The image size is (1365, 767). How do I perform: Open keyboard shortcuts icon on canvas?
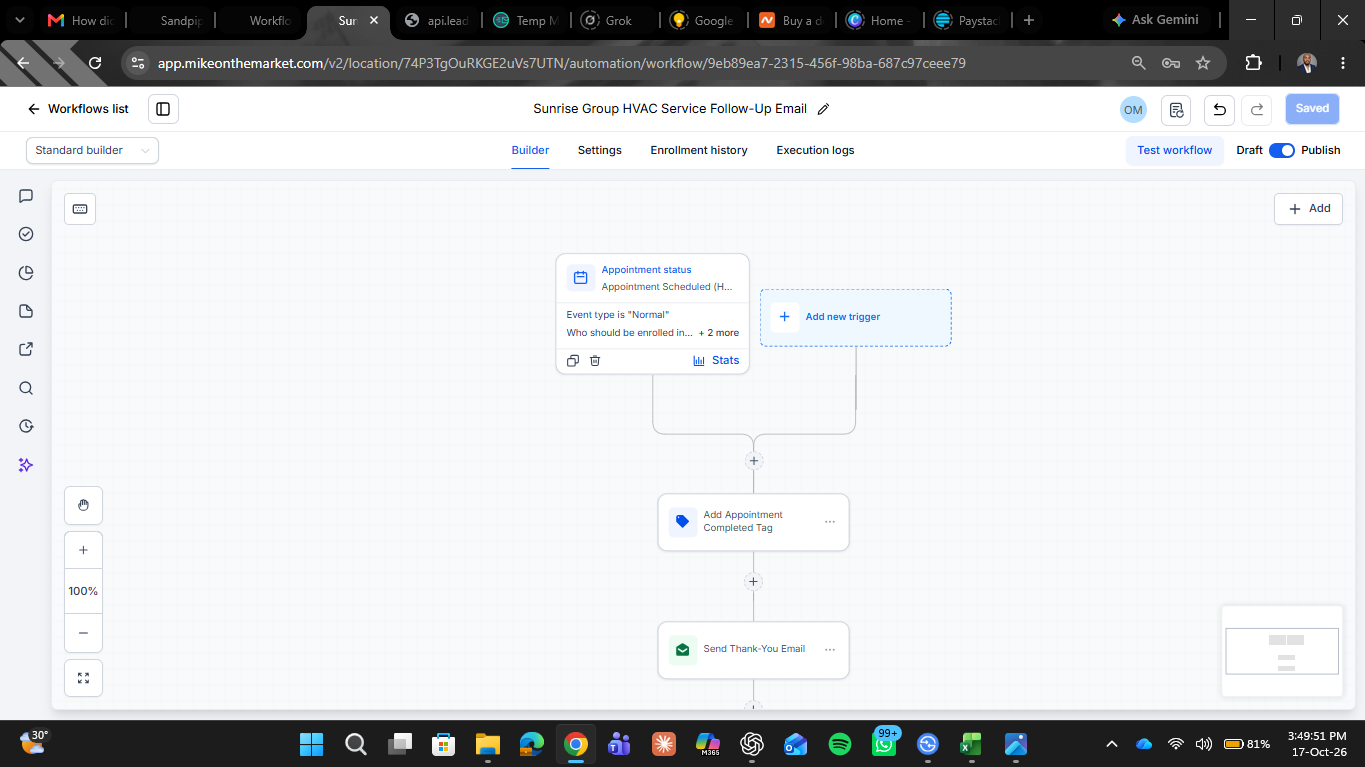pos(80,209)
